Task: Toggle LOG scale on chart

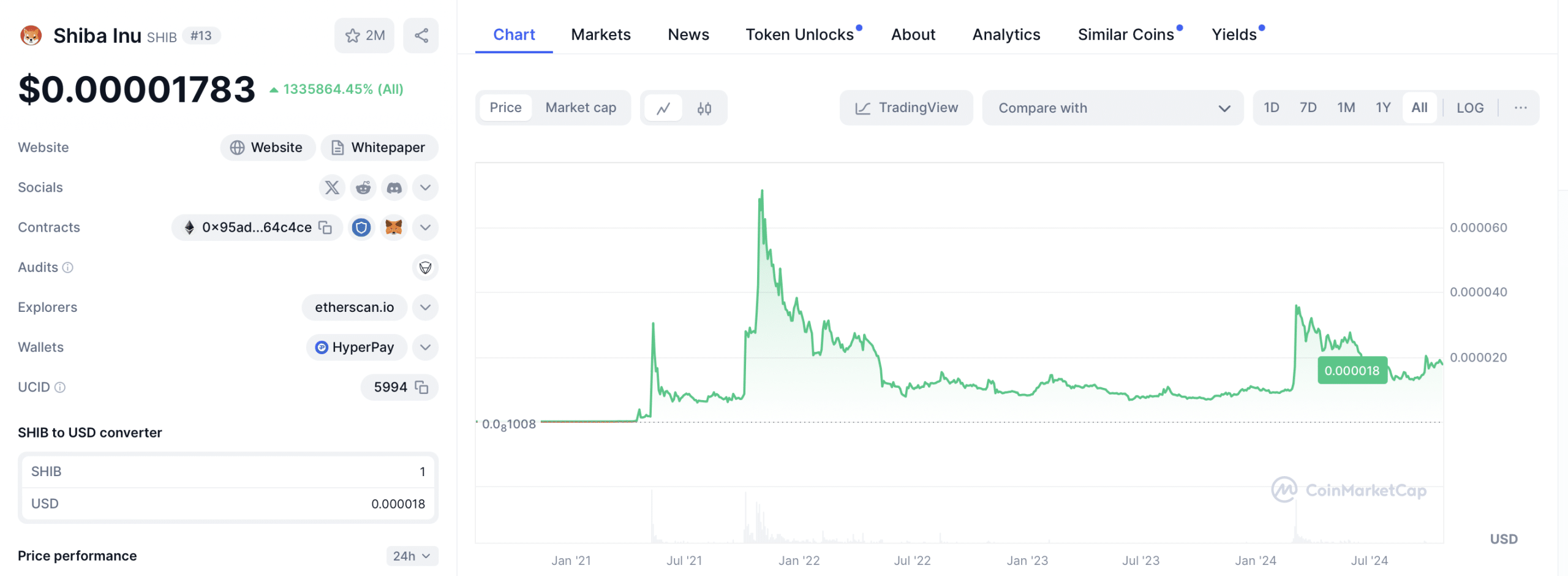Action: [1469, 108]
